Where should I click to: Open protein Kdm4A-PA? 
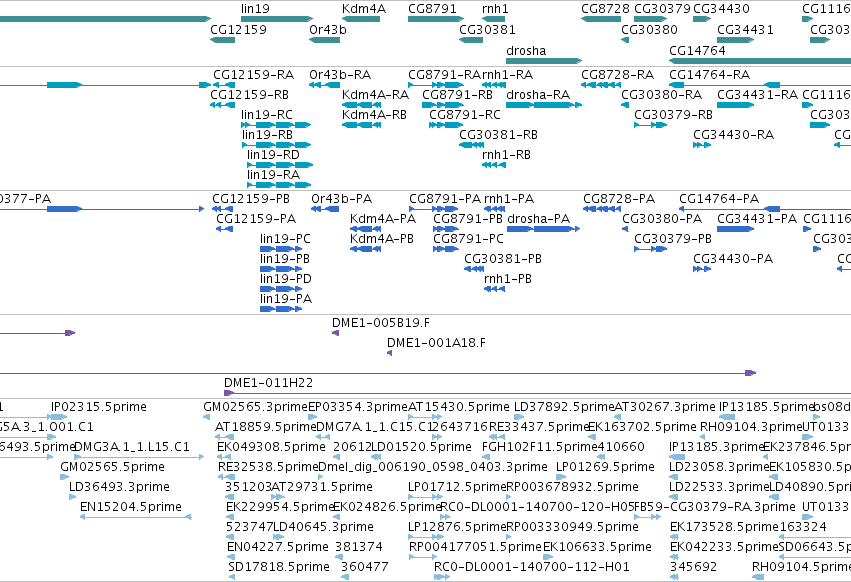click(x=383, y=219)
